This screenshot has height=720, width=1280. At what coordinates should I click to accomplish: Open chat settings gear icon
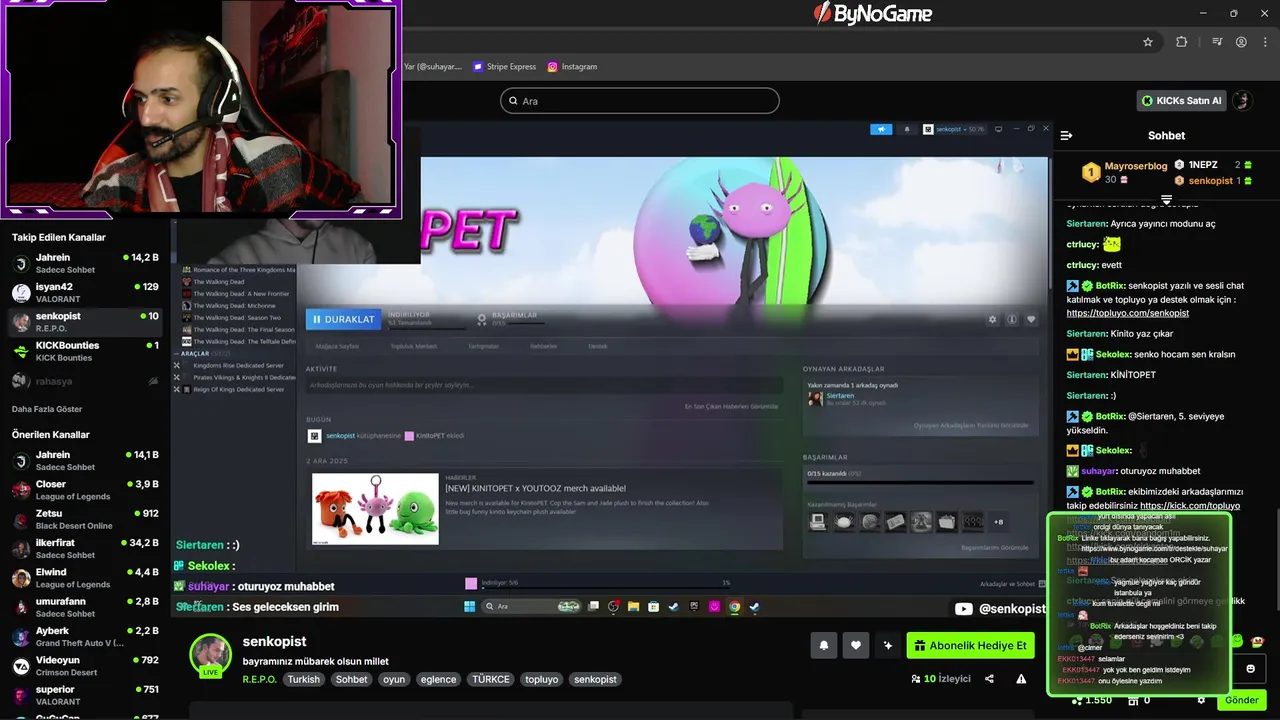[x=1201, y=700]
